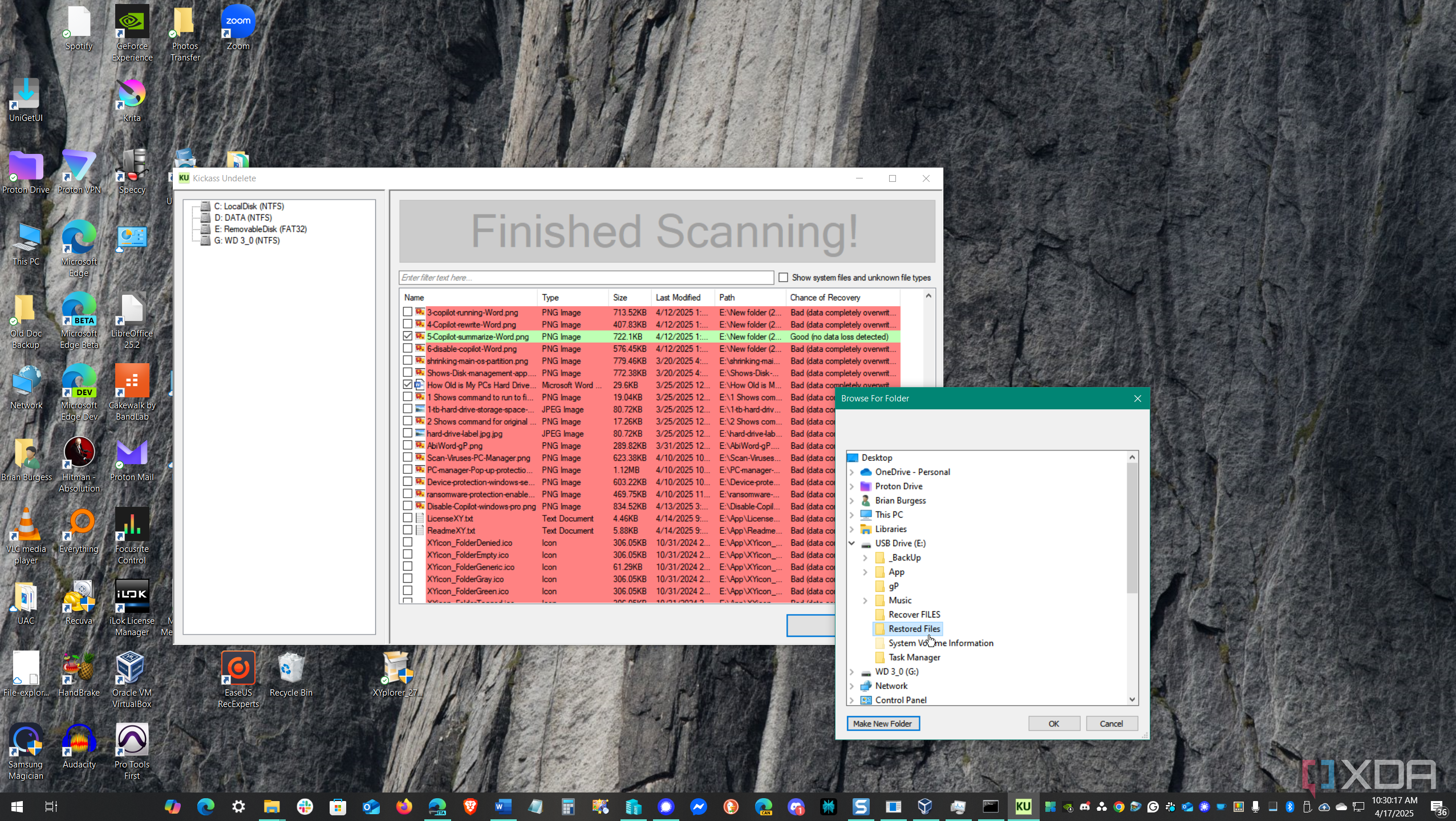The width and height of the screenshot is (1456, 821).
Task: Click the Make New Folder button
Action: point(883,724)
